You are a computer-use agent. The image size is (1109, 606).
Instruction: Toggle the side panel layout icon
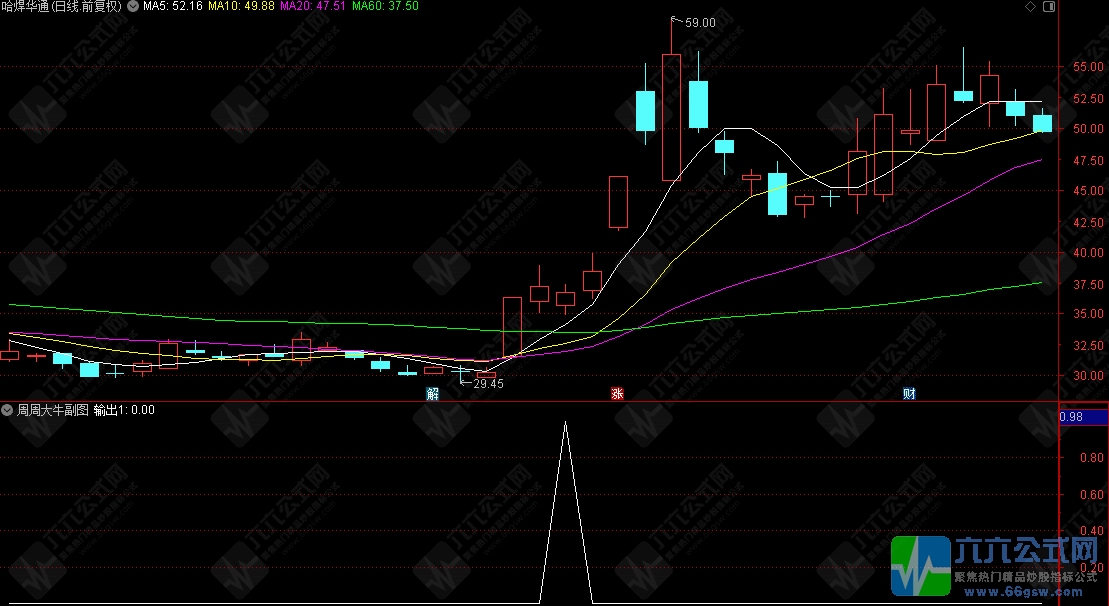point(1049,6)
